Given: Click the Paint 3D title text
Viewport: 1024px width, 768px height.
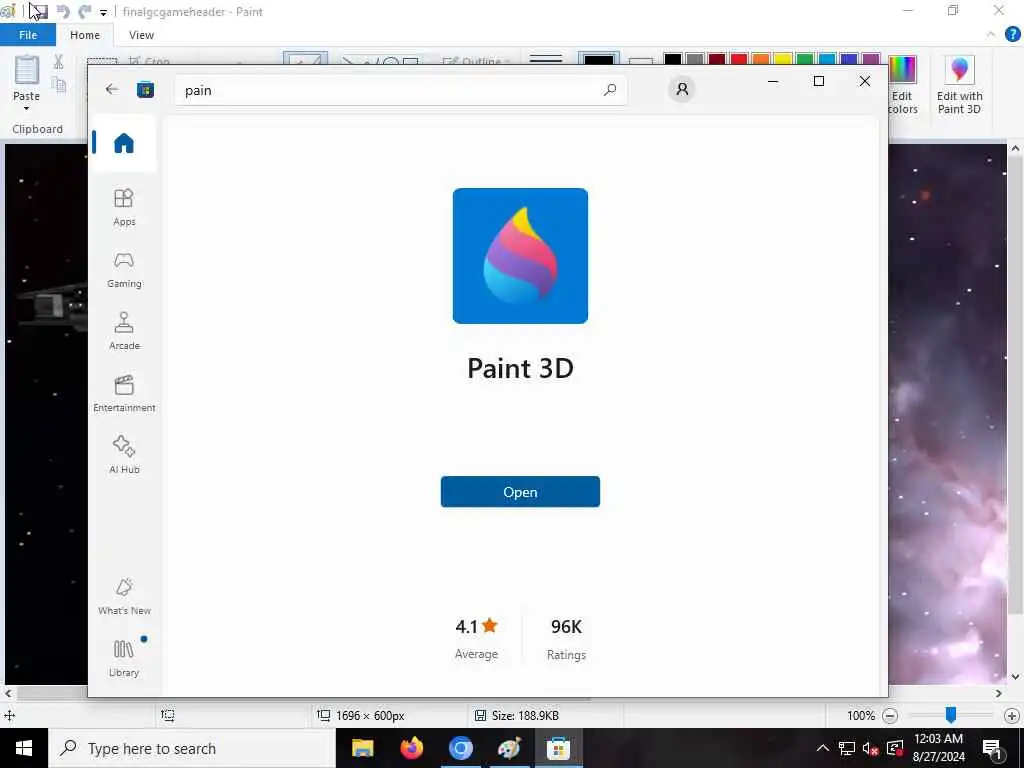Looking at the screenshot, I should [520, 368].
